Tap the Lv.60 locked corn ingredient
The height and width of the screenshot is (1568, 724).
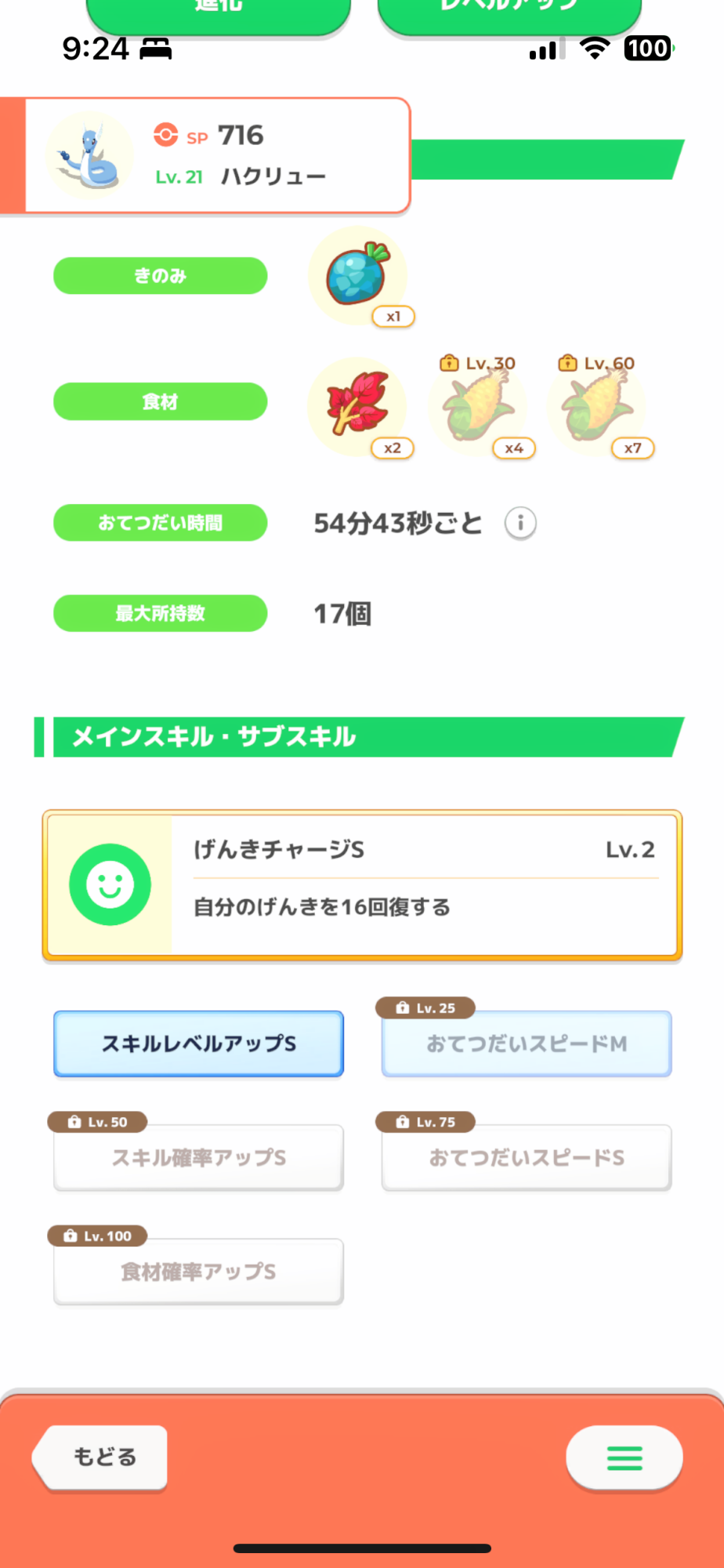[596, 406]
